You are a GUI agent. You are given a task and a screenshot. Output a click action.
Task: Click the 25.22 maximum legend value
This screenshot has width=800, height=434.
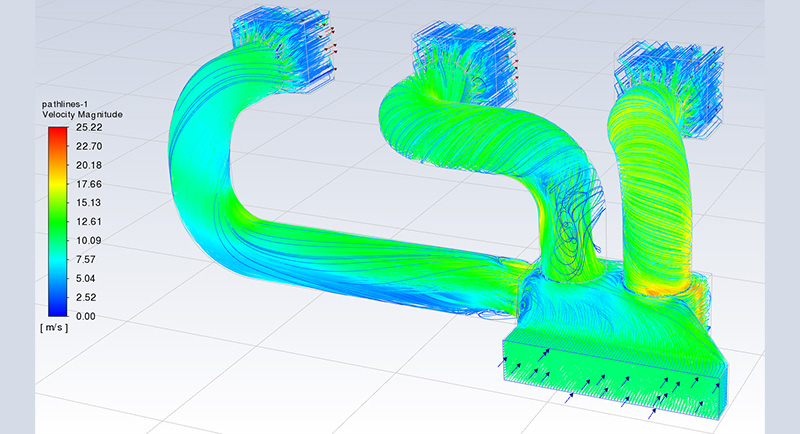tap(90, 127)
